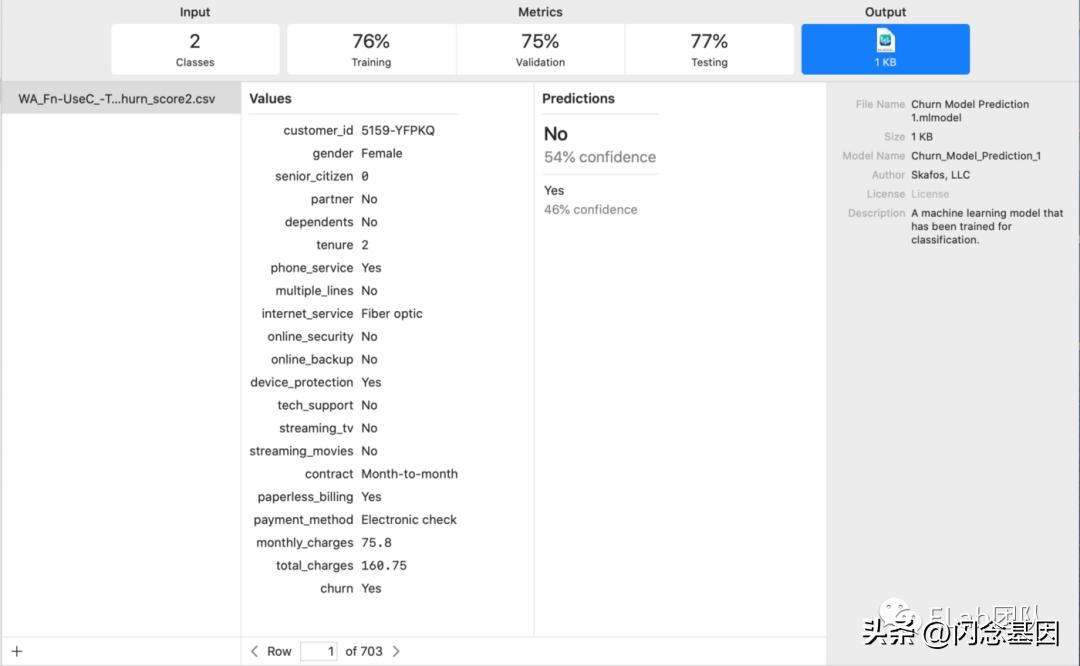Click the Author field Skafos, LLC

click(940, 175)
